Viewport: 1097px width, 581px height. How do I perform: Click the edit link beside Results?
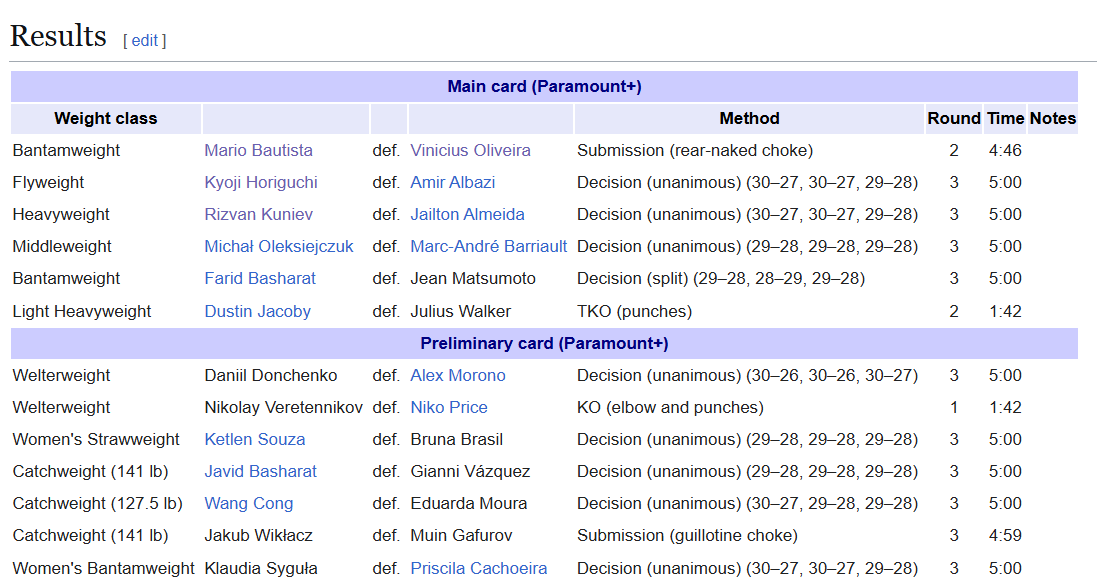(x=145, y=40)
